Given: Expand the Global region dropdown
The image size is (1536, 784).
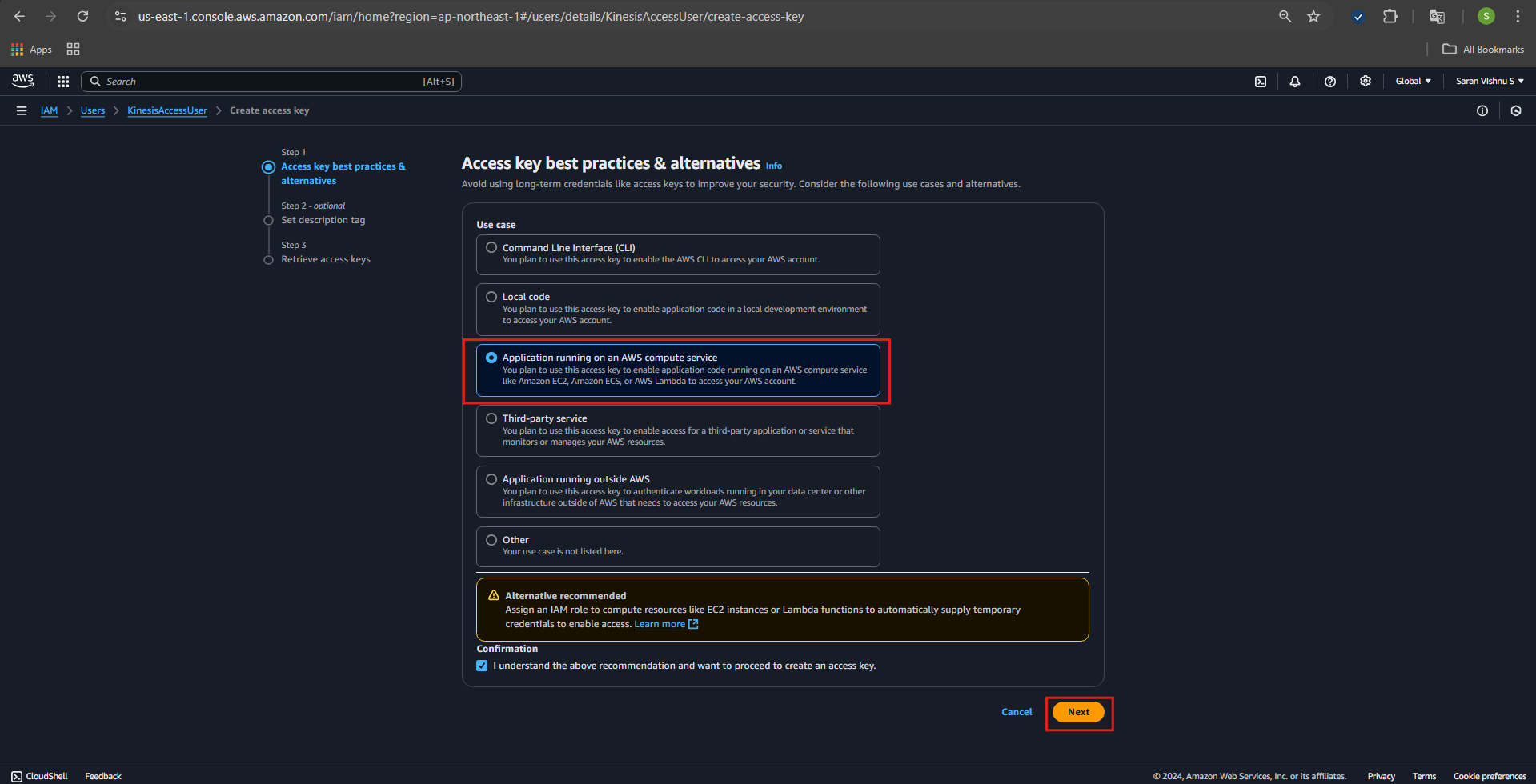Looking at the screenshot, I should (1413, 82).
